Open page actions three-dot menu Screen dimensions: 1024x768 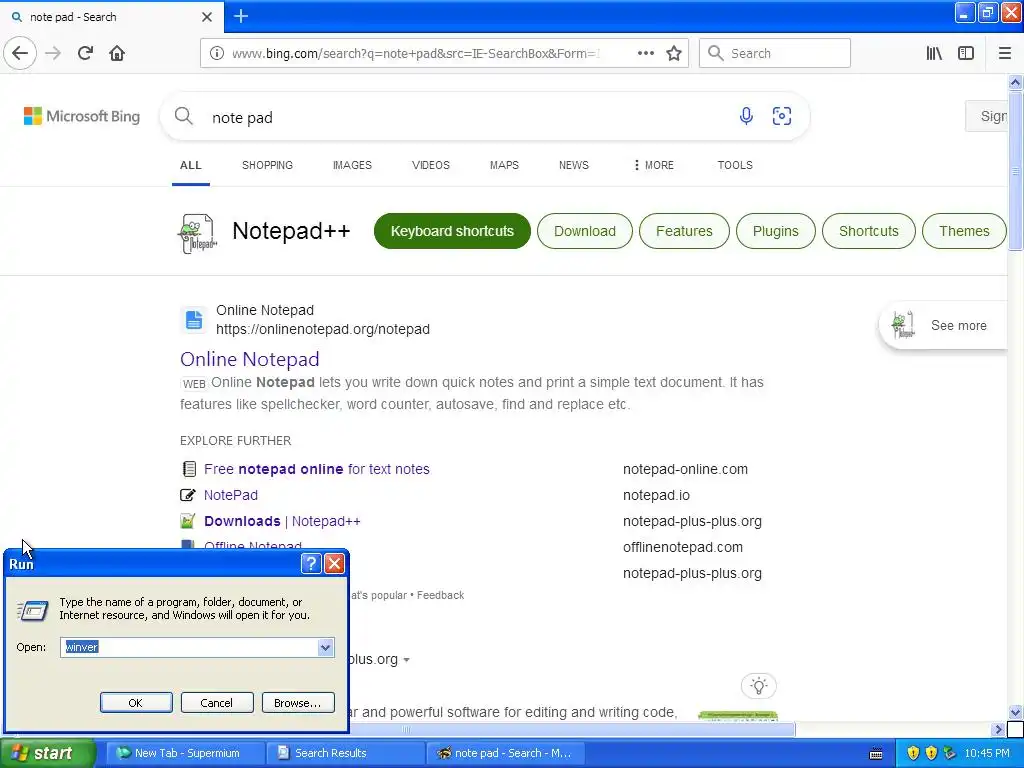645,53
